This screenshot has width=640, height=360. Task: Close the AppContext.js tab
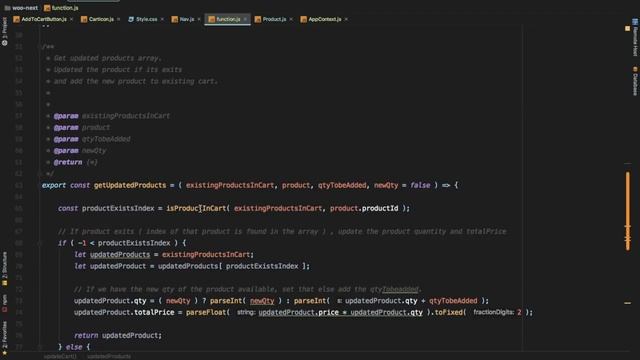346,19
